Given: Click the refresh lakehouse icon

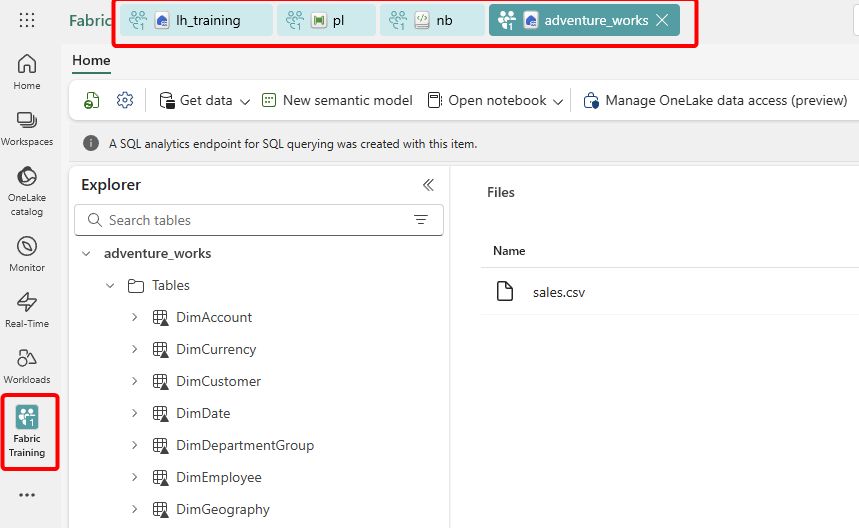Looking at the screenshot, I should click(91, 100).
